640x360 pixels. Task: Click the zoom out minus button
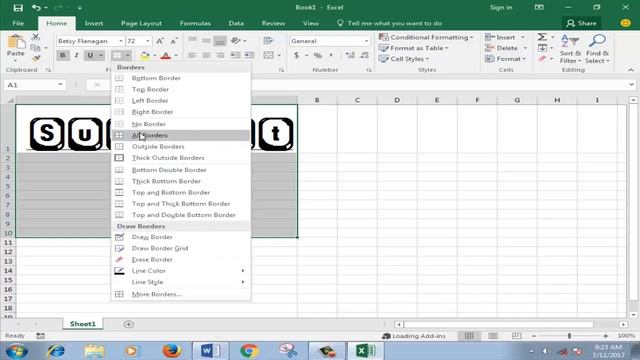click(x=534, y=336)
